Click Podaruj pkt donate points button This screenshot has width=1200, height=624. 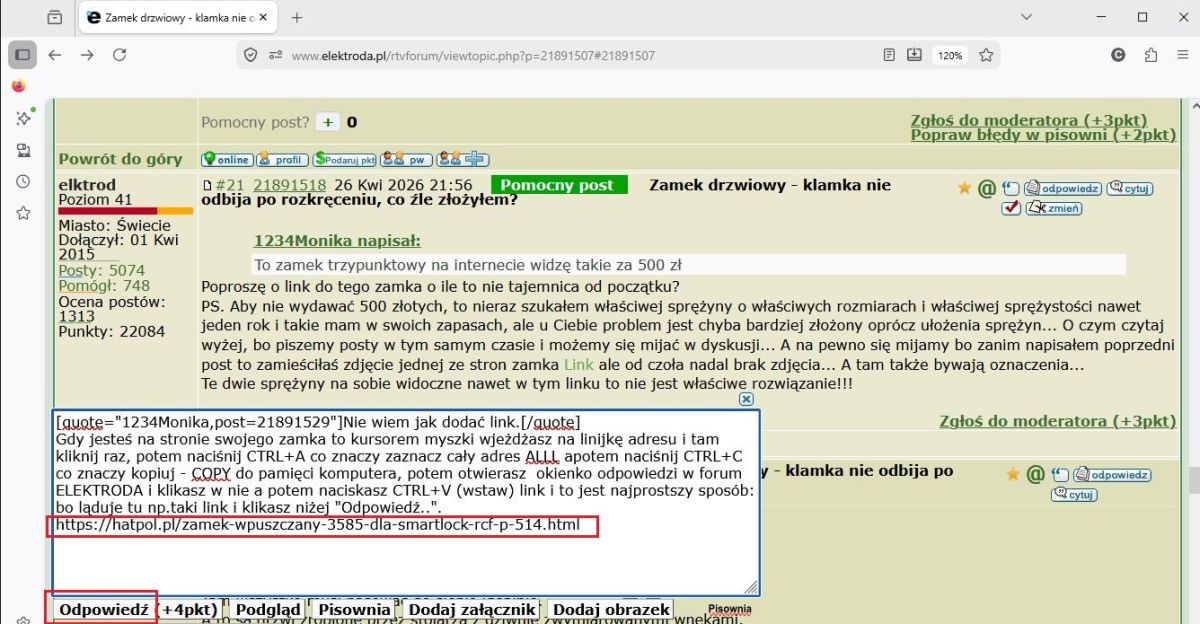click(x=345, y=159)
